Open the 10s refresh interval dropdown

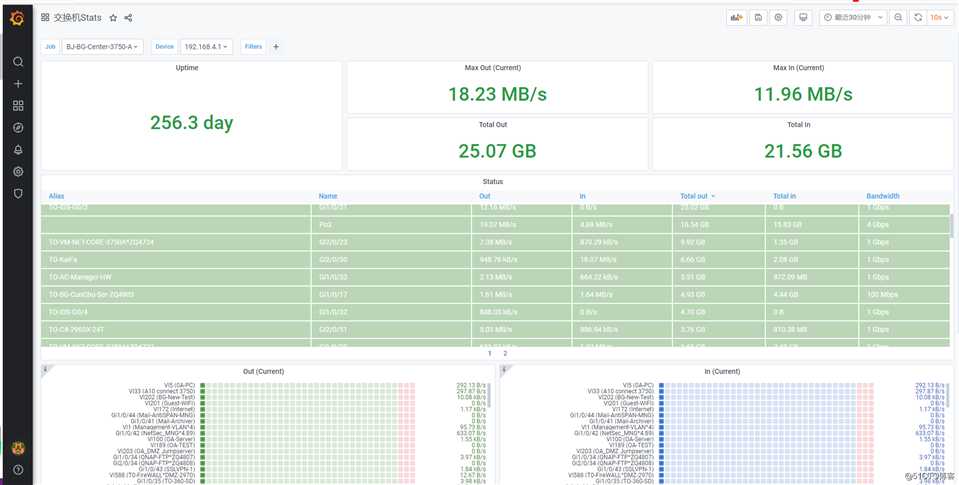pyautogui.click(x=939, y=18)
